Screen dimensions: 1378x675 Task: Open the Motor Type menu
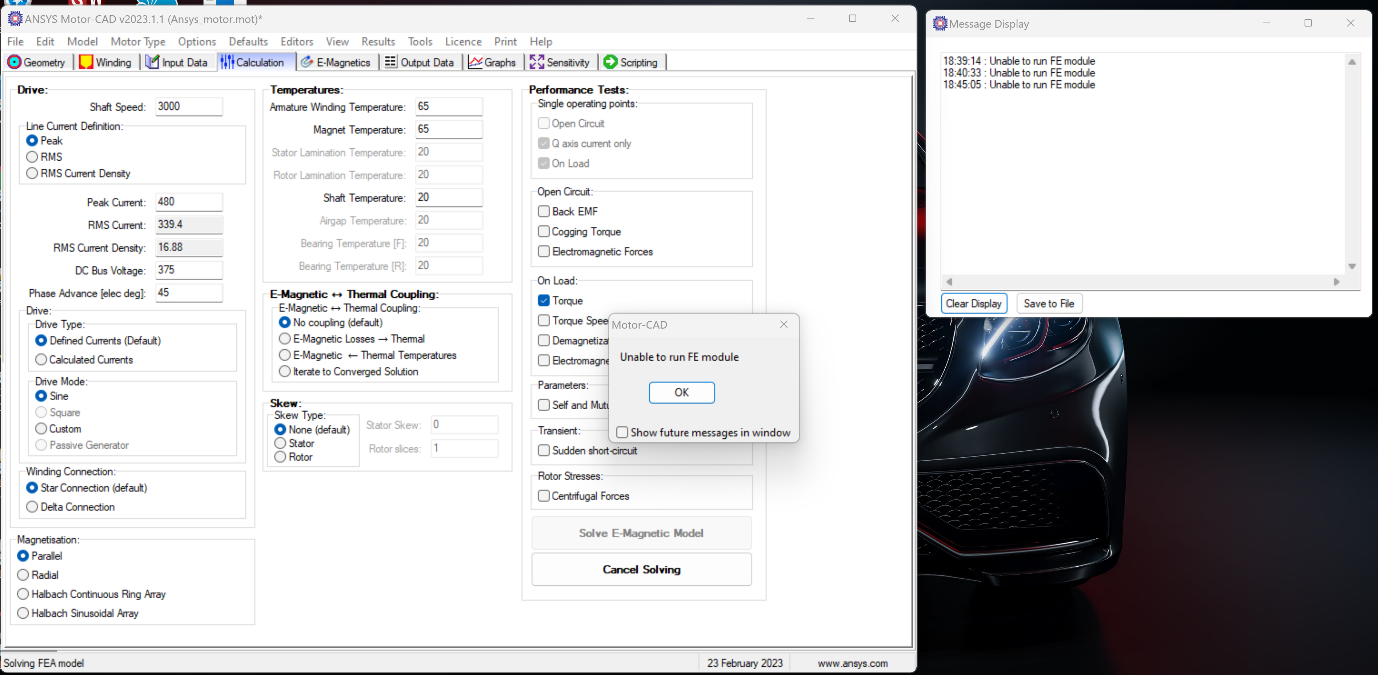138,42
